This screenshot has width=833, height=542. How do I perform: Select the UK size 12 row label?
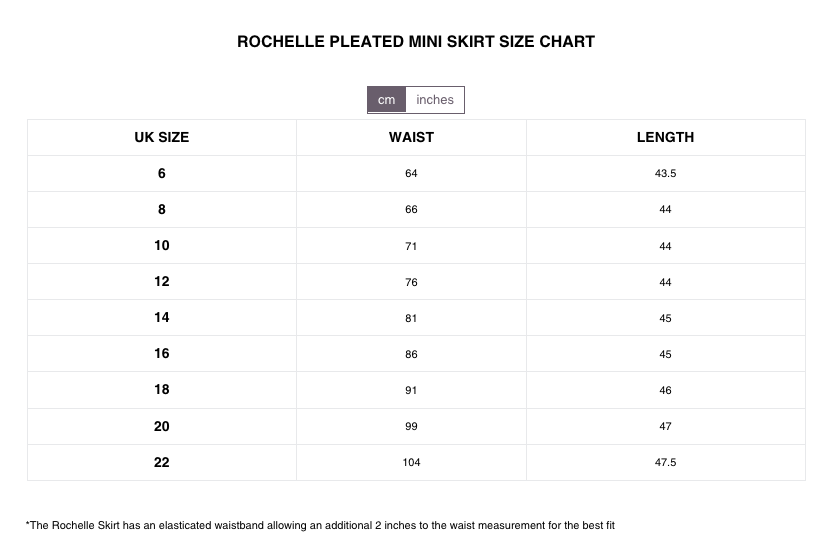tap(162, 282)
